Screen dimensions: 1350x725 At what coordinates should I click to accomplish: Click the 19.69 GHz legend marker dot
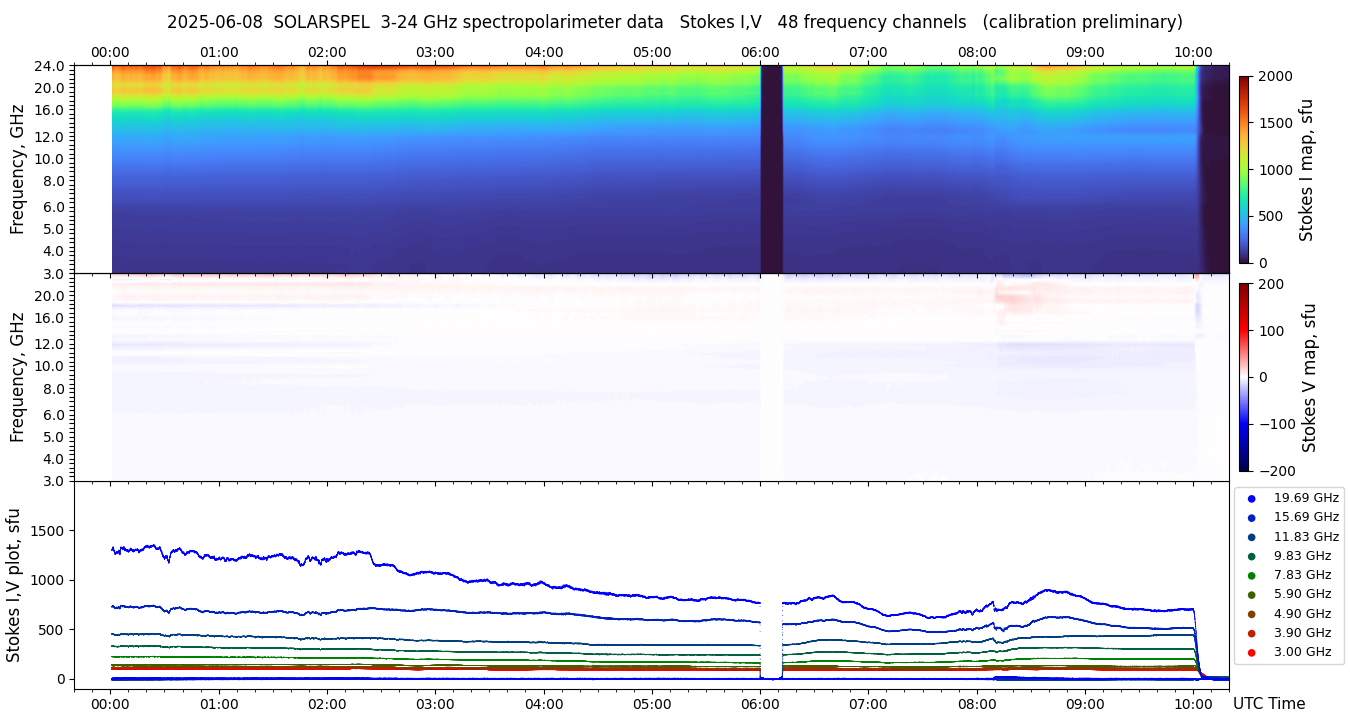[x=1251, y=498]
